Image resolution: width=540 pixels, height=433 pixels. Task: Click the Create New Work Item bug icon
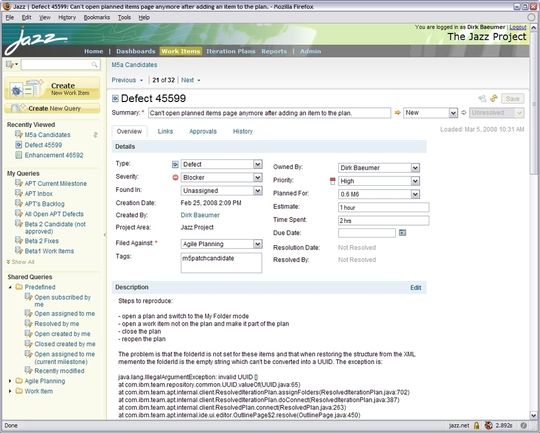(x=16, y=90)
